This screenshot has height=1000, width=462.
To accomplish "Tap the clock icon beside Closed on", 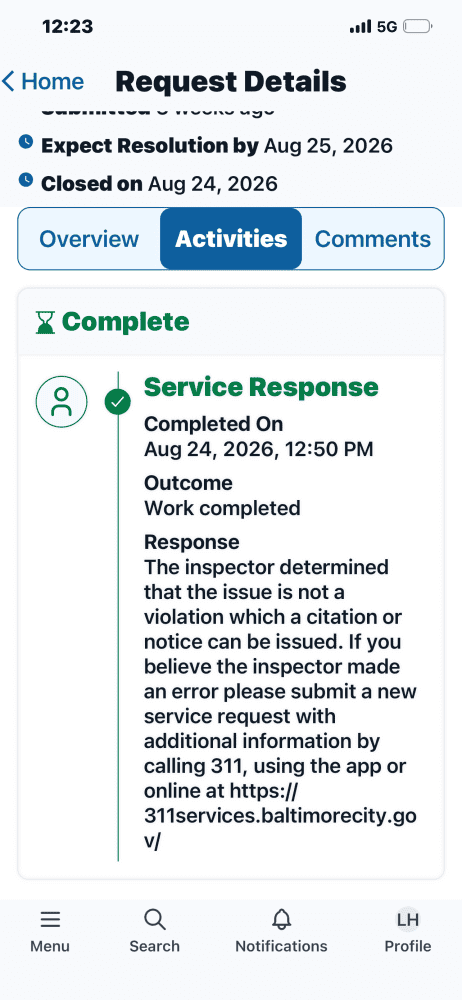I will point(26,180).
